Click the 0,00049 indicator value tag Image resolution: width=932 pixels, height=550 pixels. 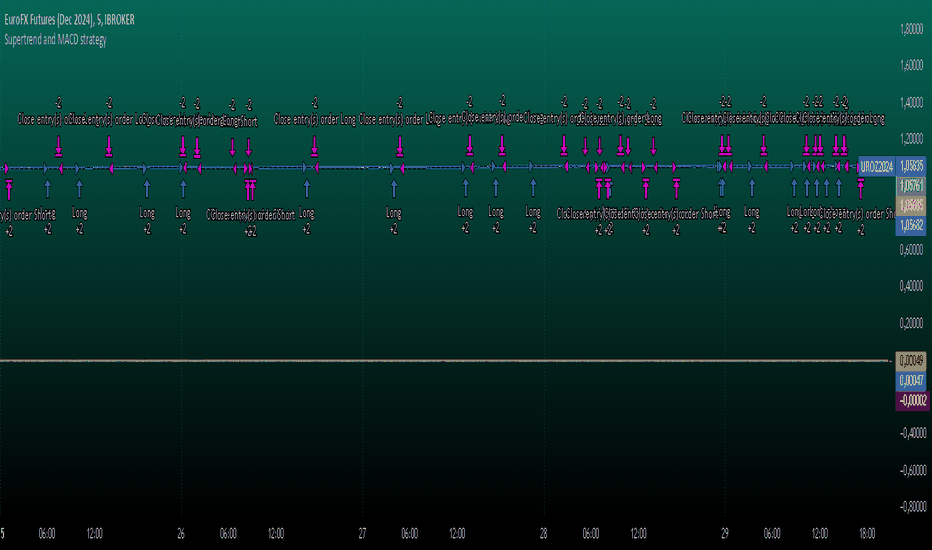click(911, 361)
